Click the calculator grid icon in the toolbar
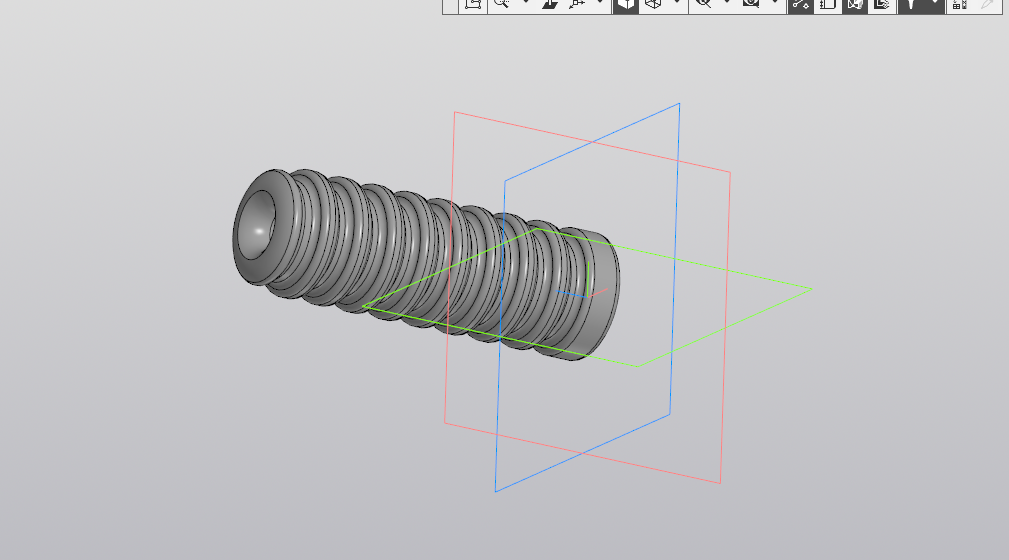Image resolution: width=1009 pixels, height=560 pixels. point(959,5)
